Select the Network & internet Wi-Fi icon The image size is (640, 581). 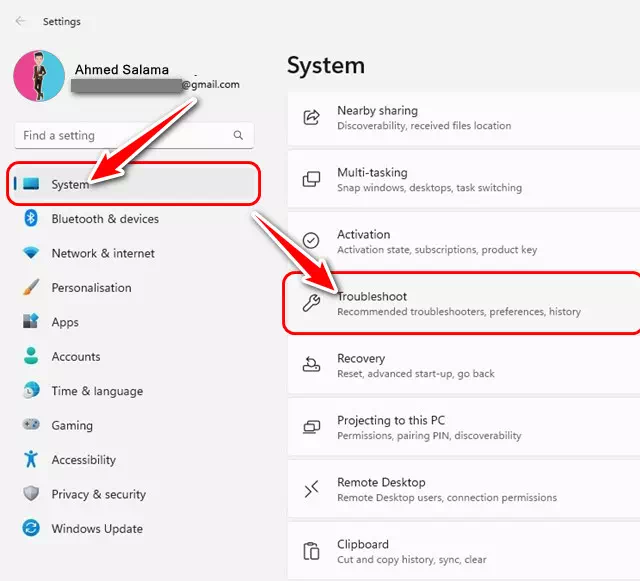pyautogui.click(x=31, y=253)
